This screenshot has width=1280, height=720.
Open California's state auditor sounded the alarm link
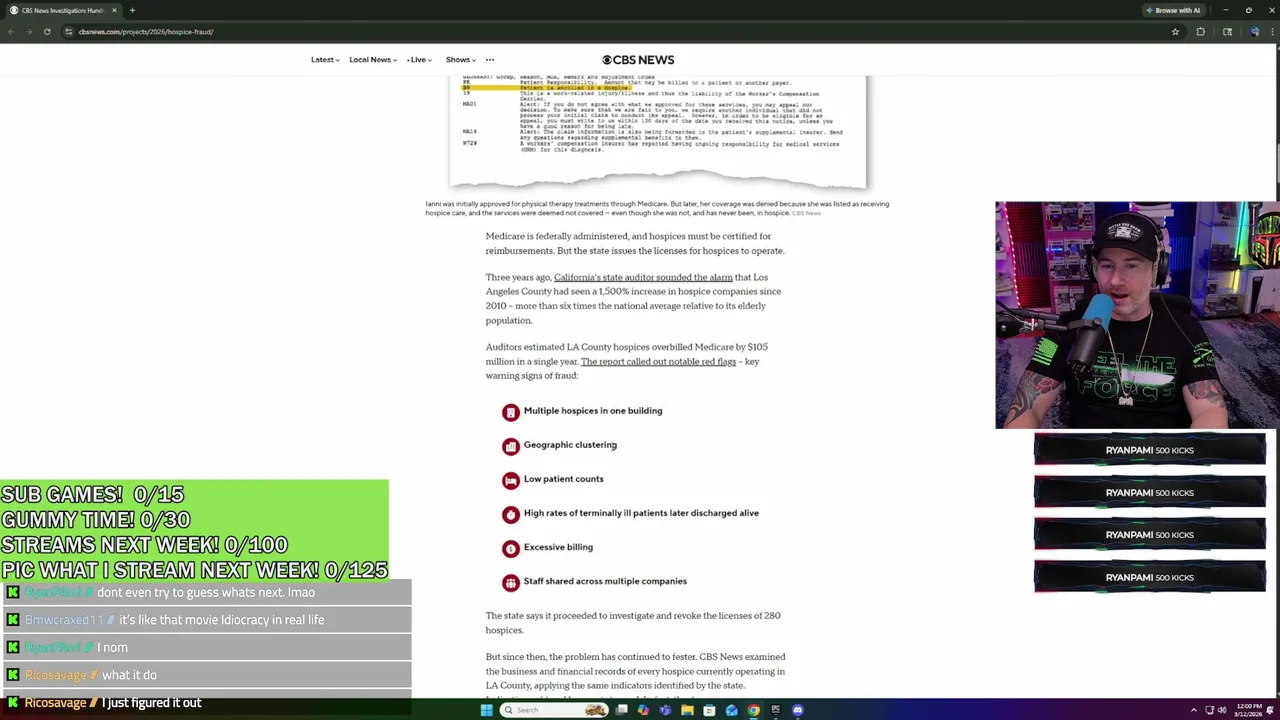click(643, 277)
